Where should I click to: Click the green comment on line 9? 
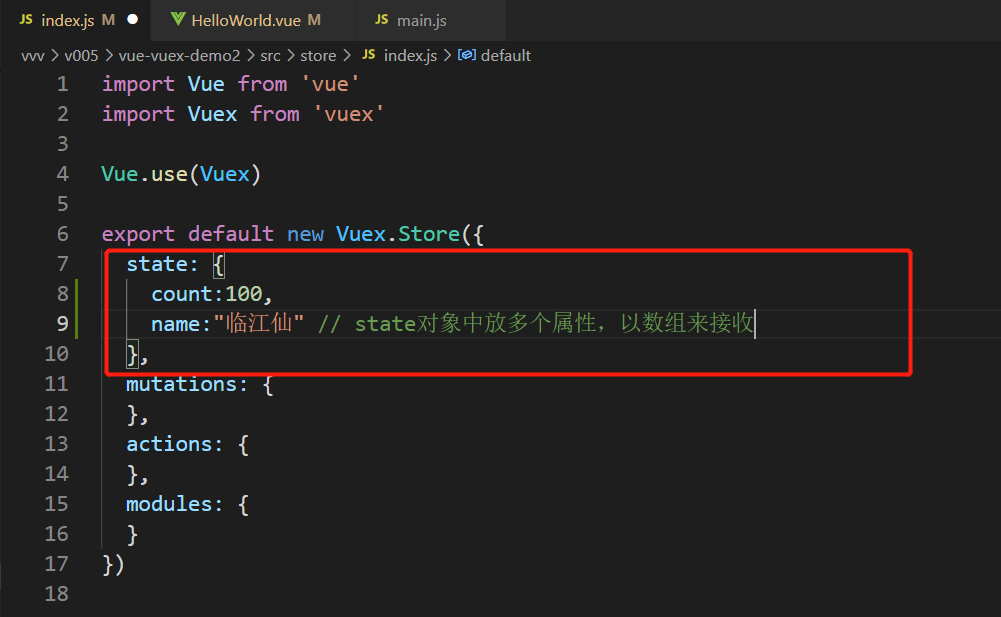tap(536, 323)
